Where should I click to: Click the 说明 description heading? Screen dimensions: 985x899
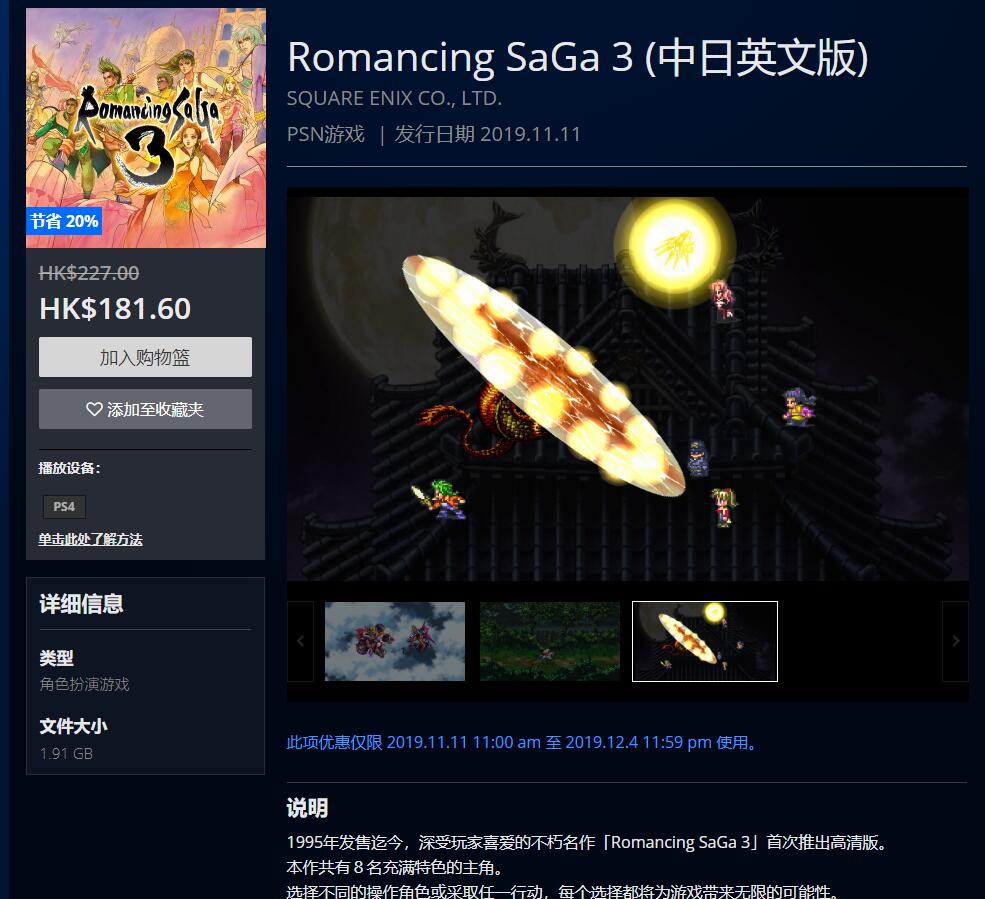tap(307, 808)
